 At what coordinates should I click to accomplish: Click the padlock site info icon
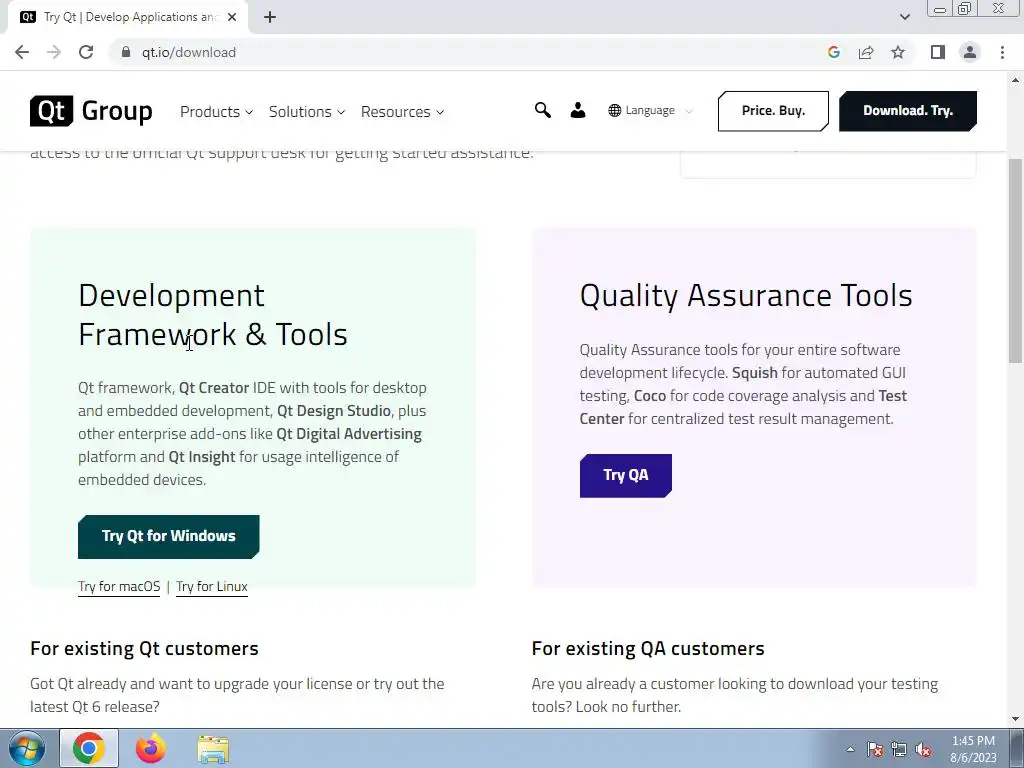[x=126, y=52]
